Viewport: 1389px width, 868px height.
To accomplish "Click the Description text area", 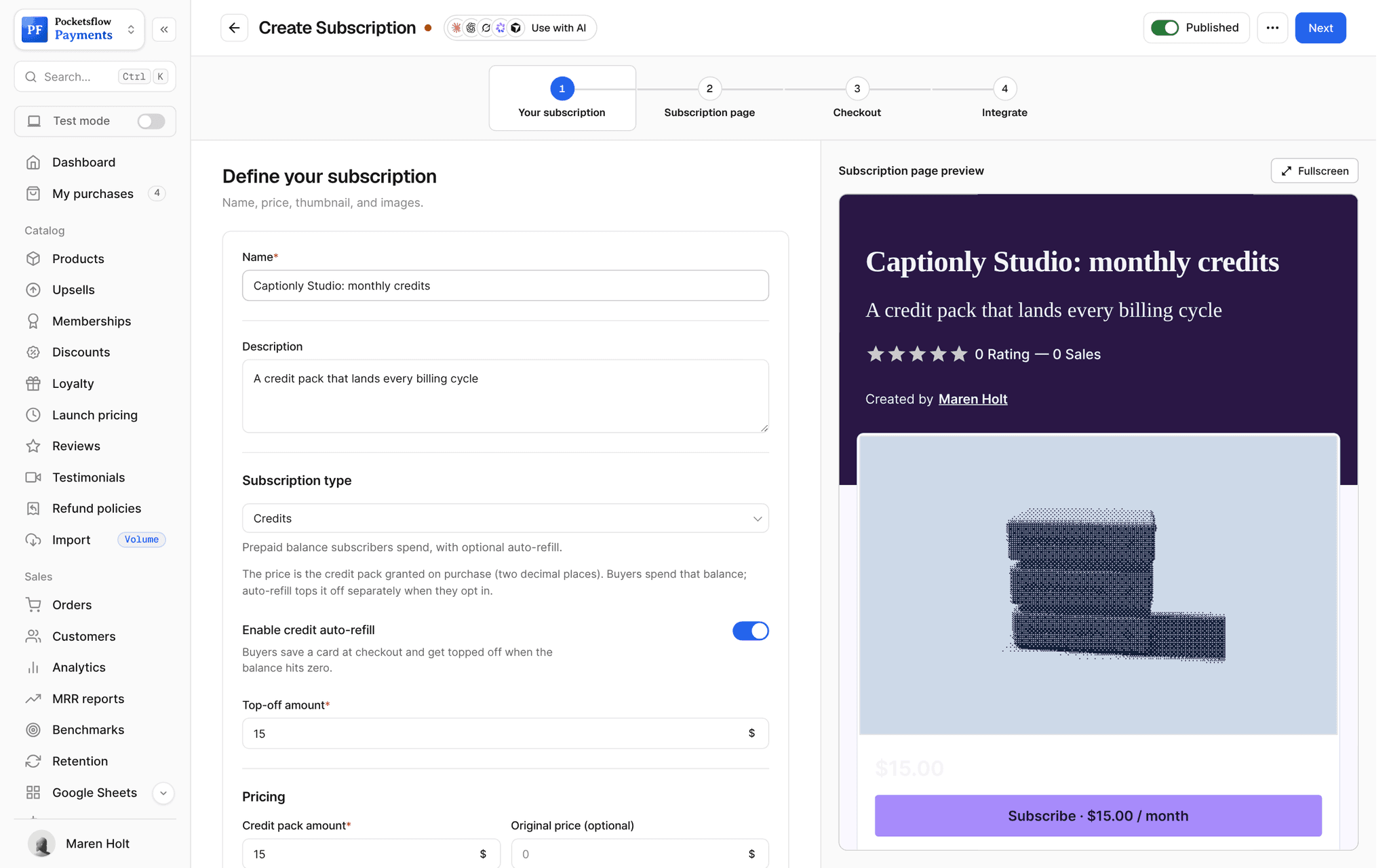I will 505,396.
